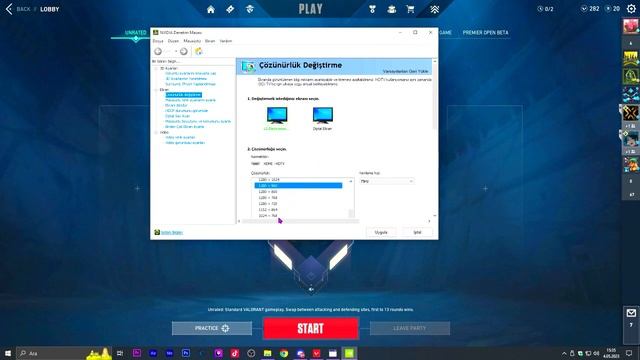Viewport: 640px width, 360px height.
Task: Open the NVIDIA Control Panel taskbar icon
Action: click(x=349, y=353)
